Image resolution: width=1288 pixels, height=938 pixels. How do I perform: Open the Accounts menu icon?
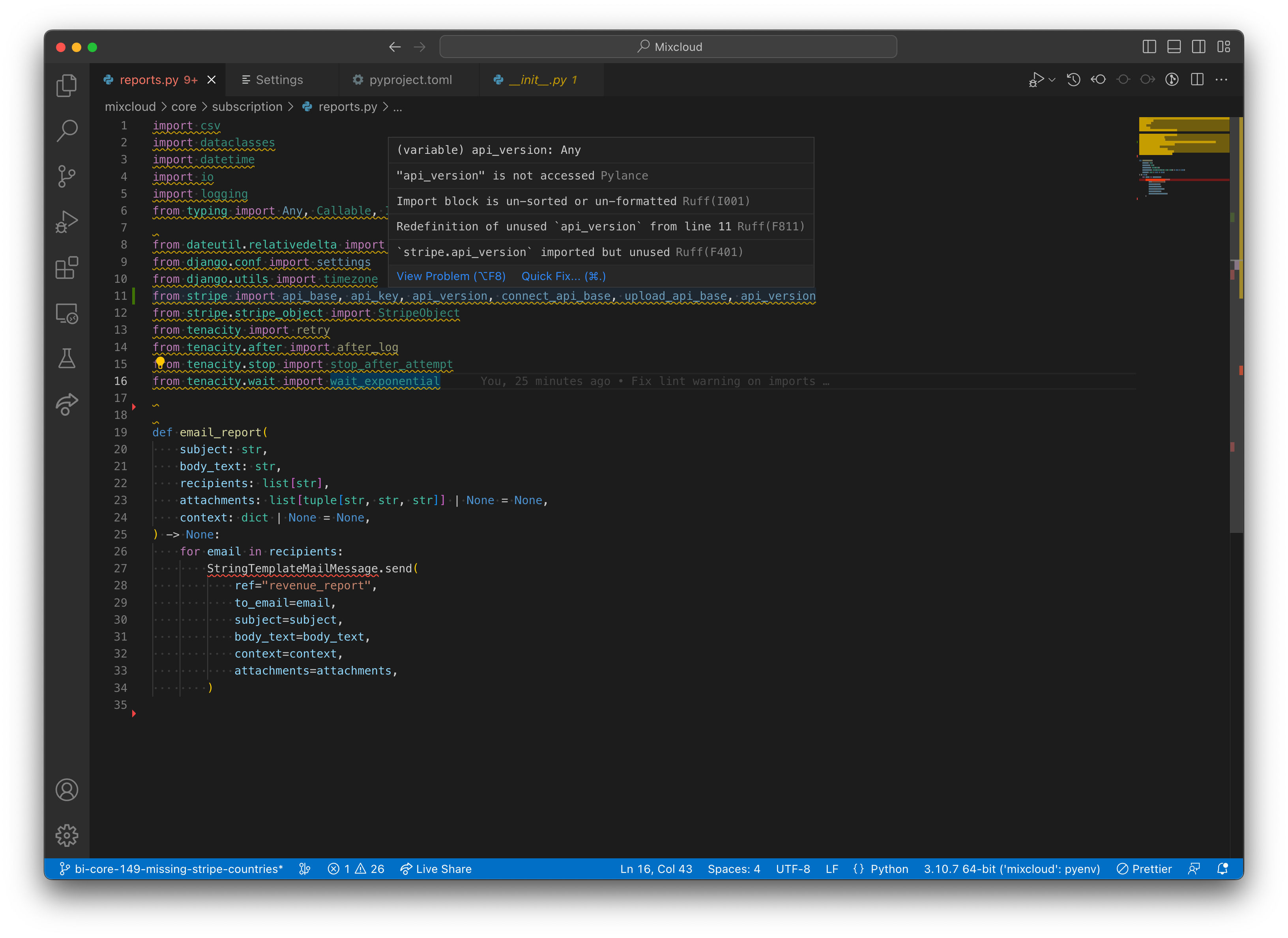67,790
